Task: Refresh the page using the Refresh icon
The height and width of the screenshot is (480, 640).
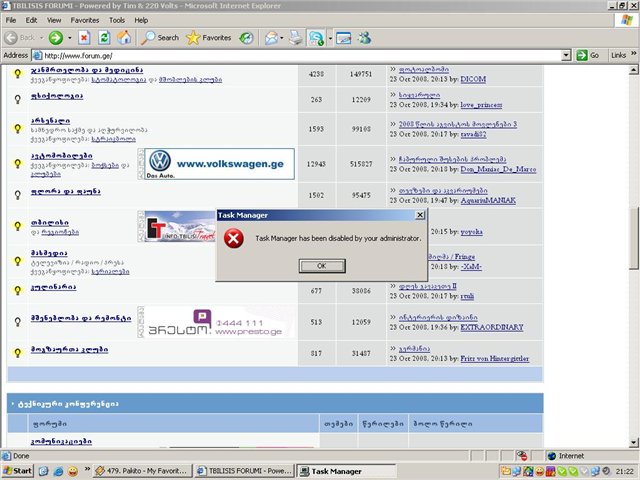Action: 104,38
